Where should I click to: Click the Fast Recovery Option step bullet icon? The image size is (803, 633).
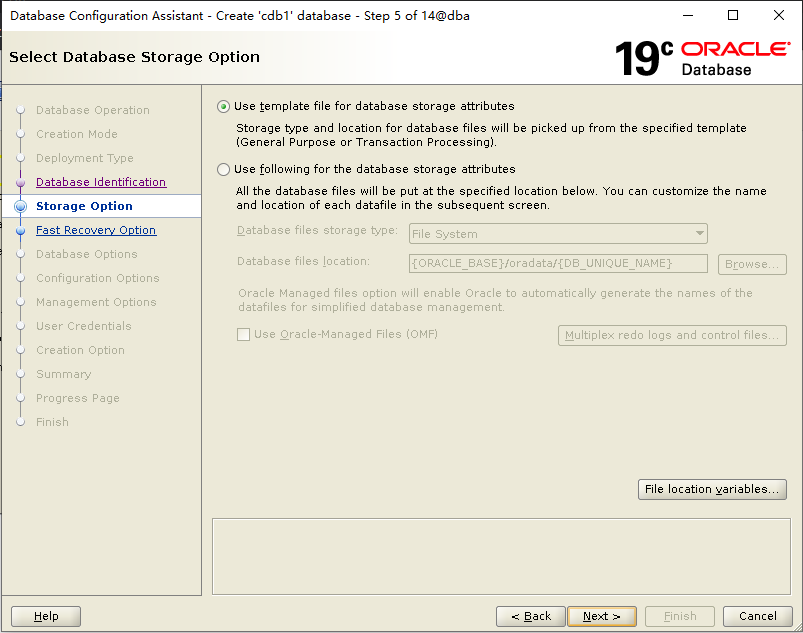pyautogui.click(x=20, y=231)
